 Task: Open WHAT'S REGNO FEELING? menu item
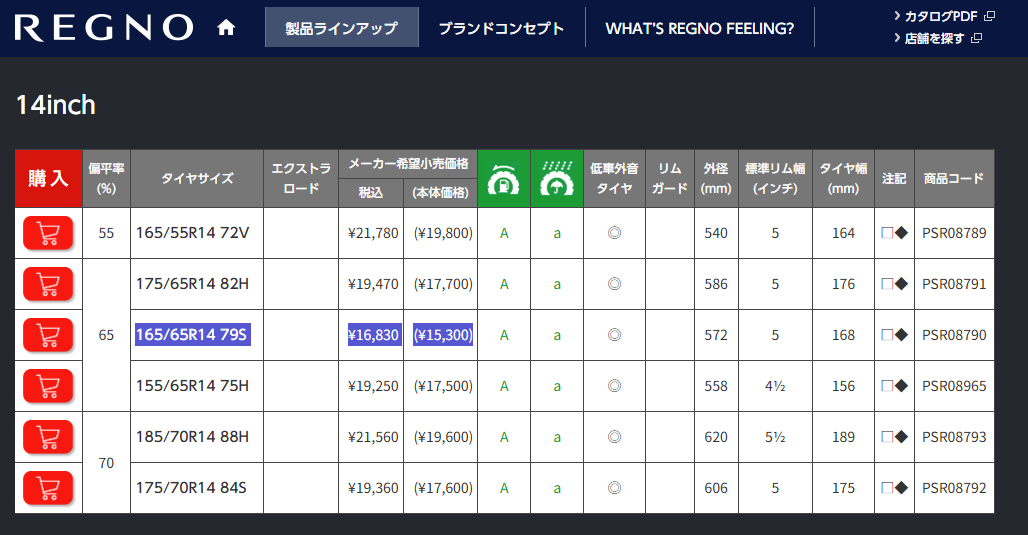700,28
